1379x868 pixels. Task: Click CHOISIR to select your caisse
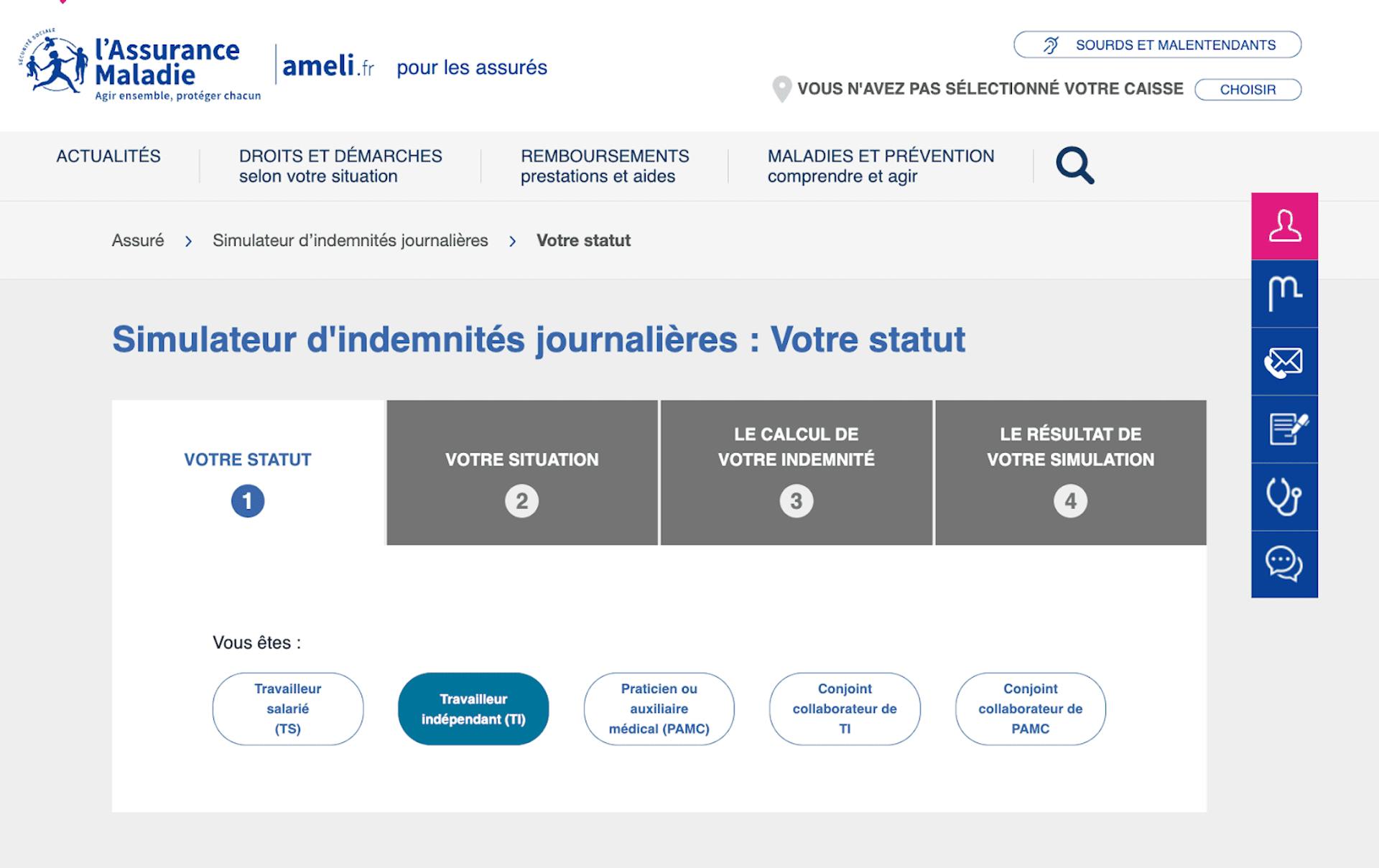pyautogui.click(x=1248, y=89)
